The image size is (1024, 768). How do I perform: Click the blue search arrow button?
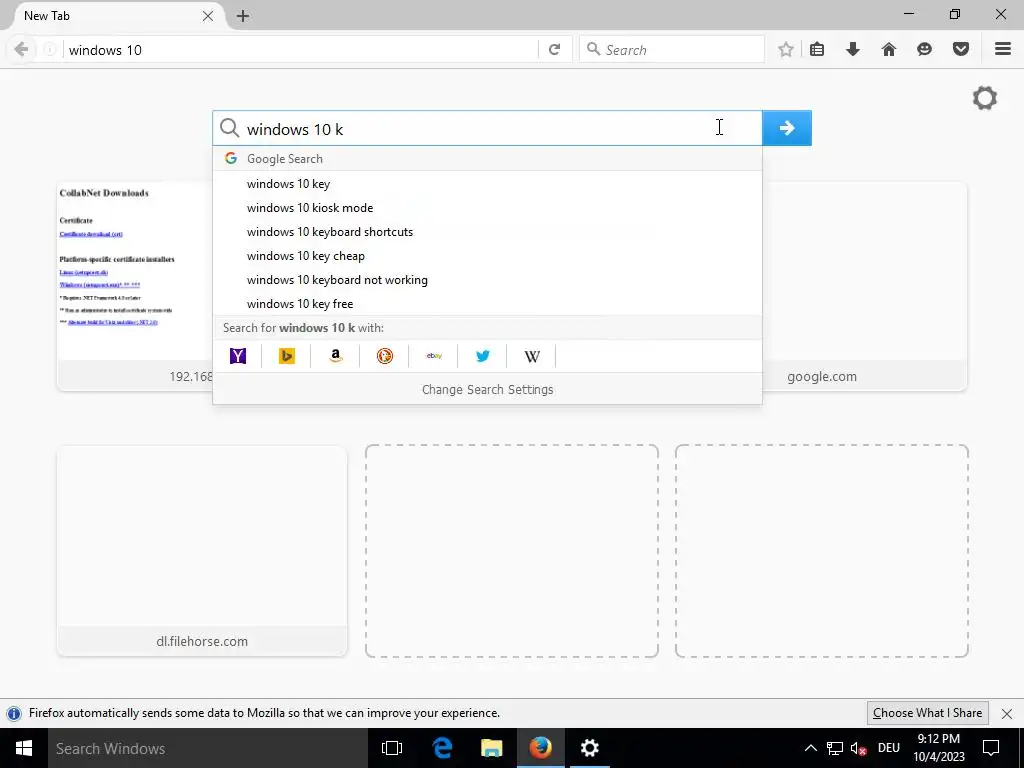pos(787,128)
